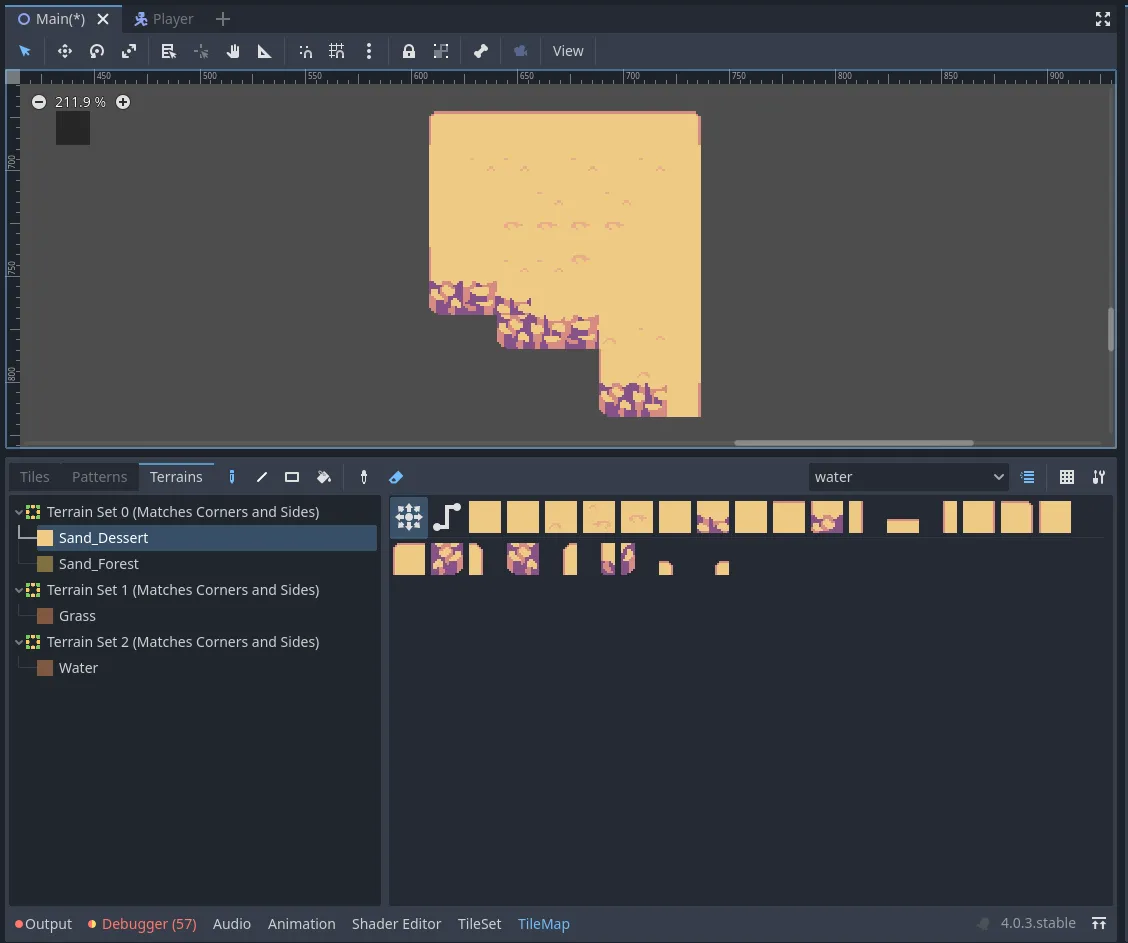Viewport: 1128px width, 943px height.
Task: Group the selected node children
Action: (441, 51)
